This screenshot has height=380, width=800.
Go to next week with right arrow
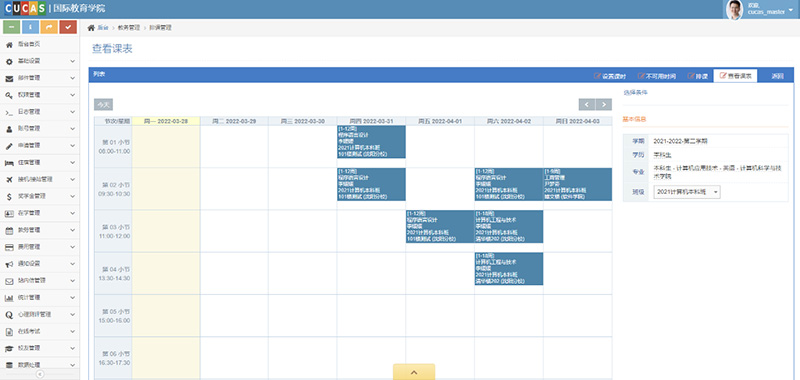[x=604, y=105]
